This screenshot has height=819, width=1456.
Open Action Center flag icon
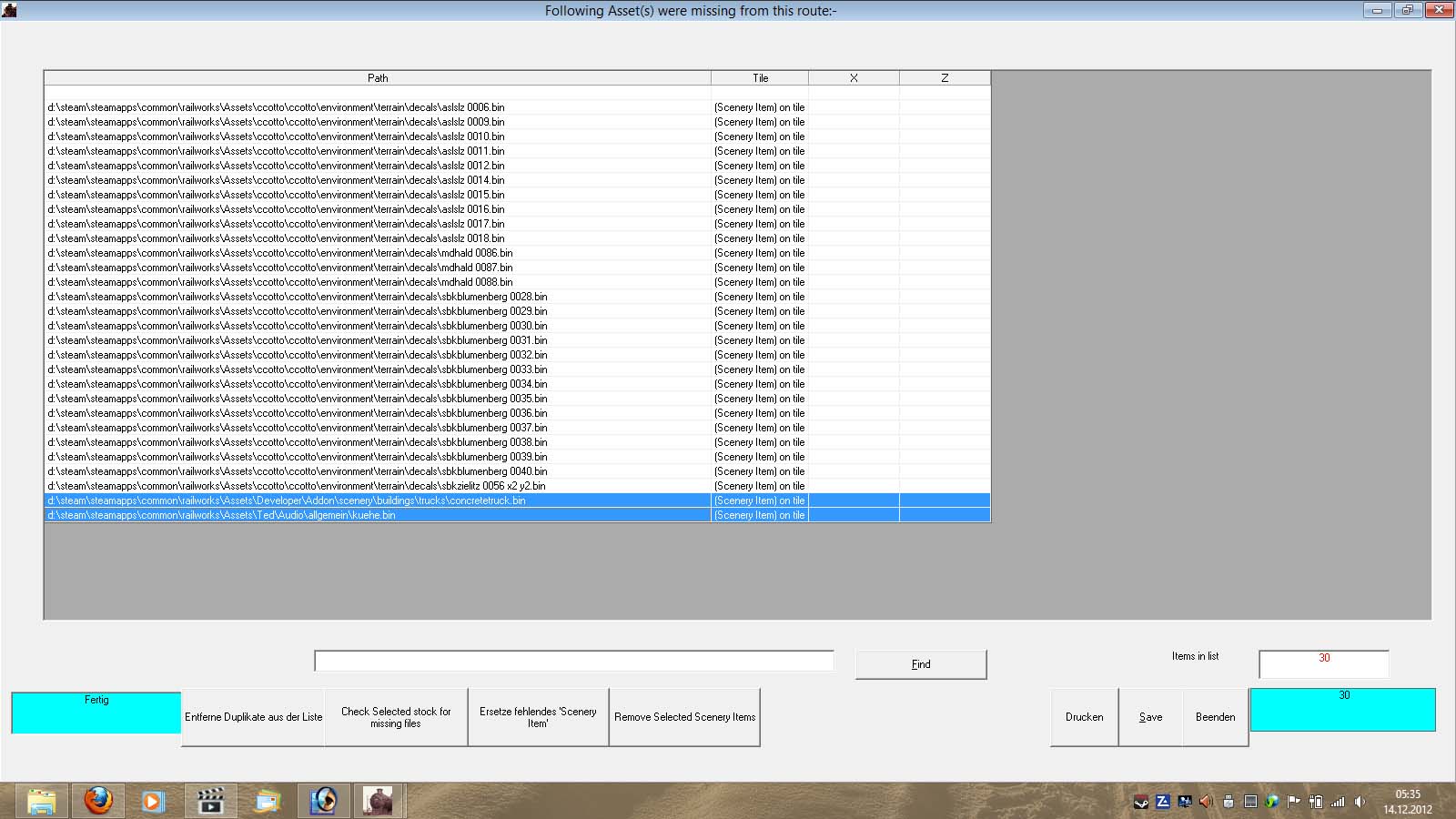1294,802
